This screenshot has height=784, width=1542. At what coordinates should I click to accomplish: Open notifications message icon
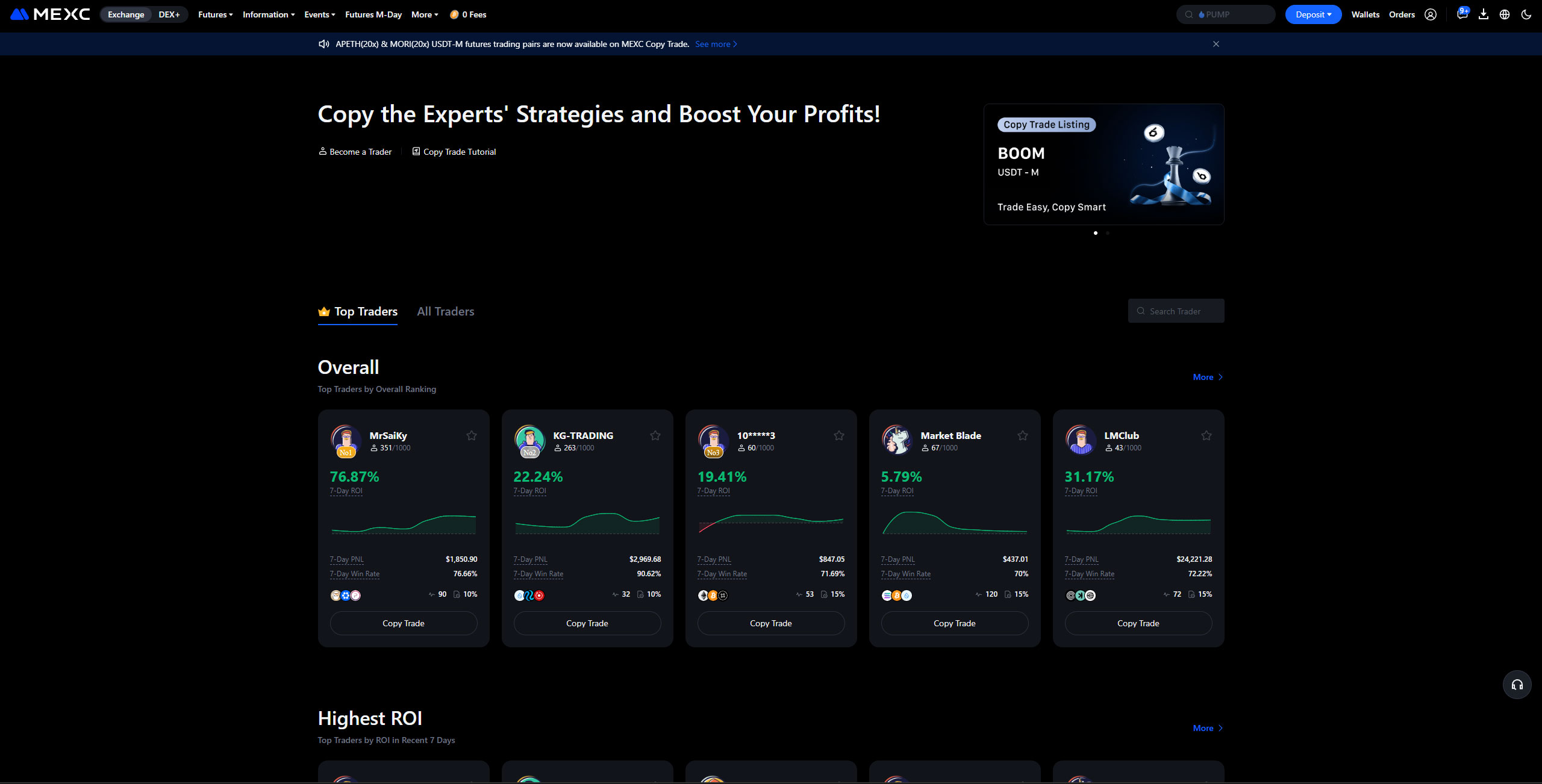point(1462,14)
